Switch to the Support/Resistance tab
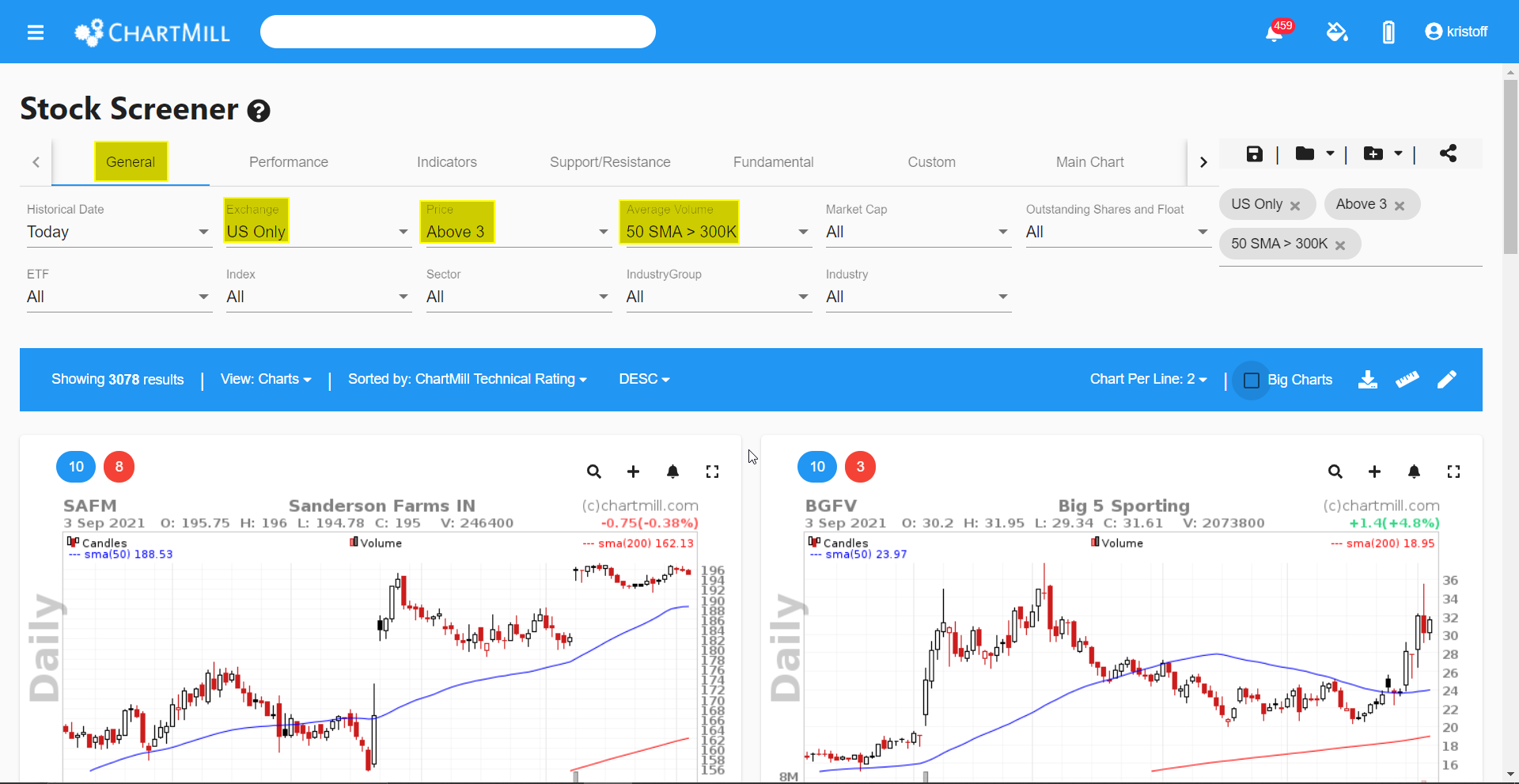 (x=610, y=162)
